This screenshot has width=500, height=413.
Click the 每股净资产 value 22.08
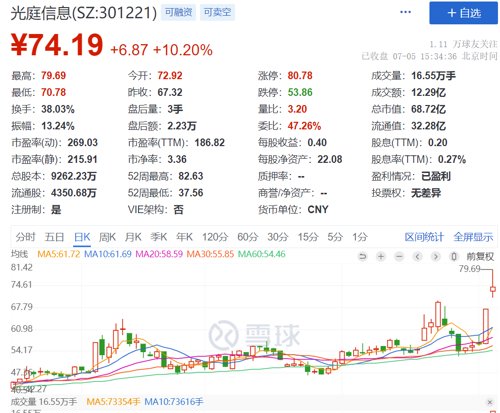(330, 159)
